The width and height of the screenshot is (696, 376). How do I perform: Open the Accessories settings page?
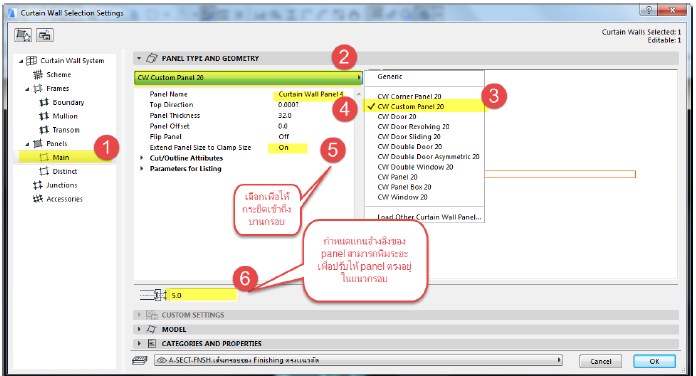(64, 199)
